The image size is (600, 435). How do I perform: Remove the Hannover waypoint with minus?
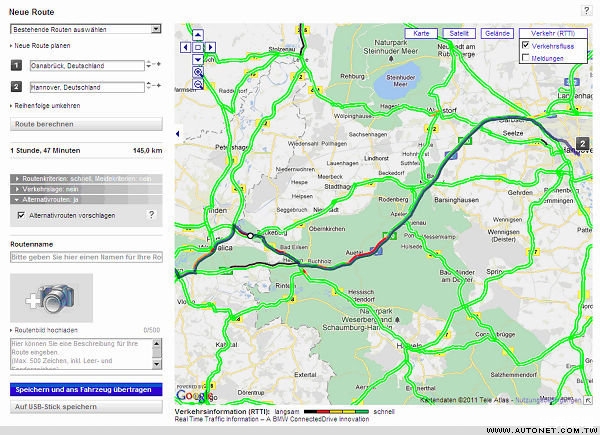click(154, 85)
